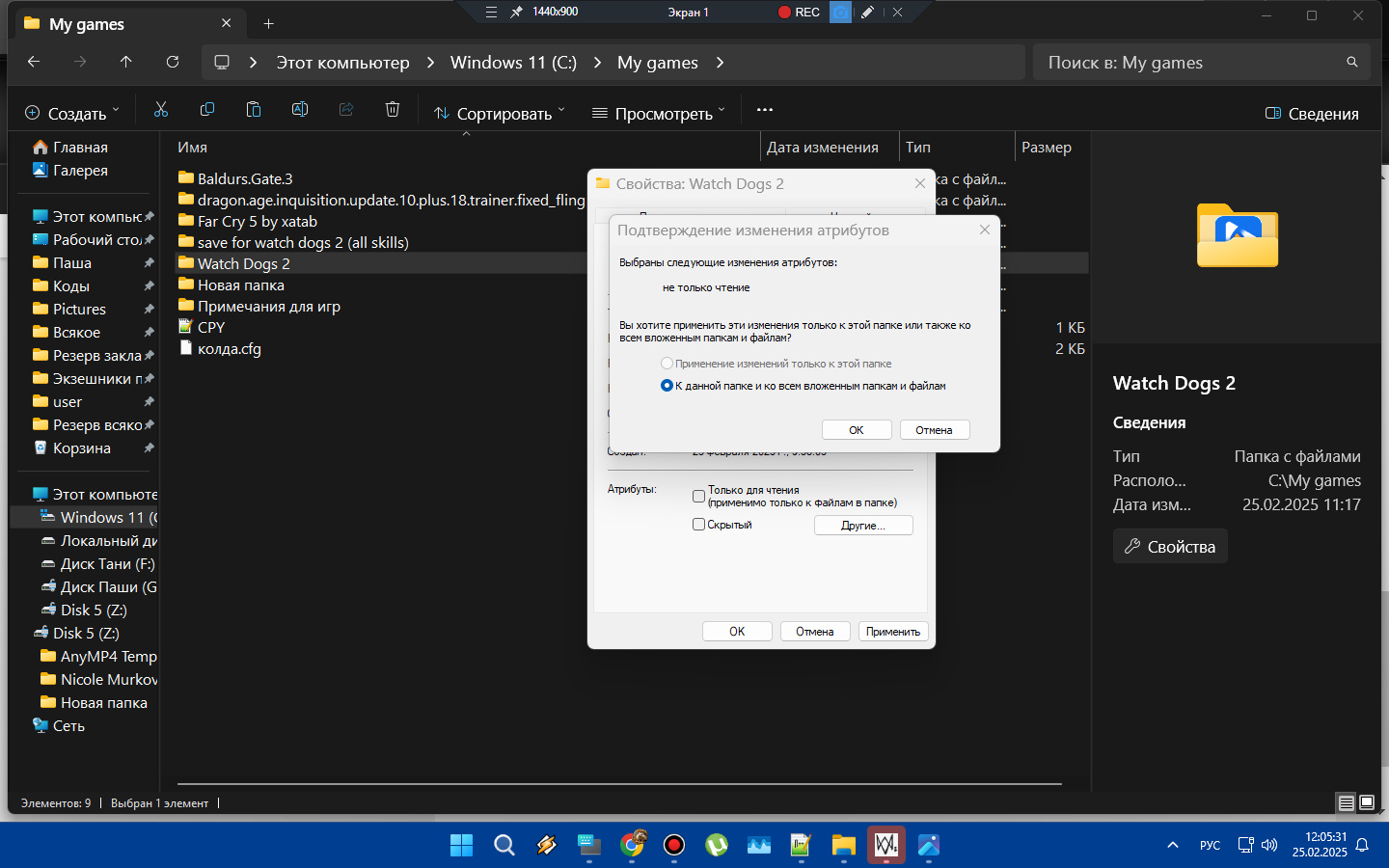Click the Copy icon in toolbar

click(x=207, y=111)
